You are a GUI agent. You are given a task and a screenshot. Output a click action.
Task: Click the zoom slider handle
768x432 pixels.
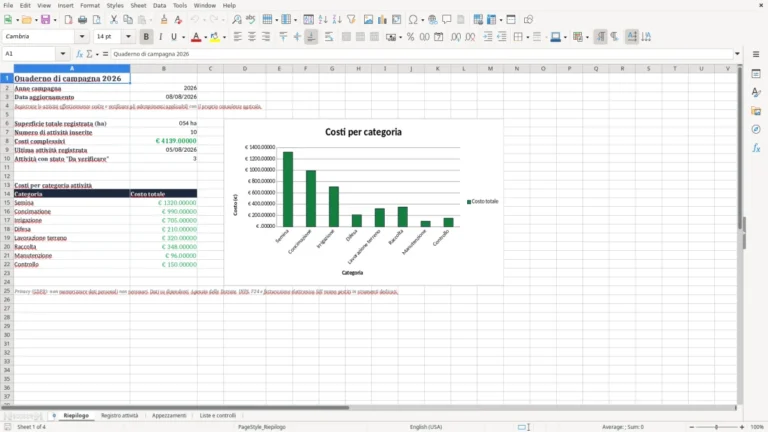coord(716,427)
